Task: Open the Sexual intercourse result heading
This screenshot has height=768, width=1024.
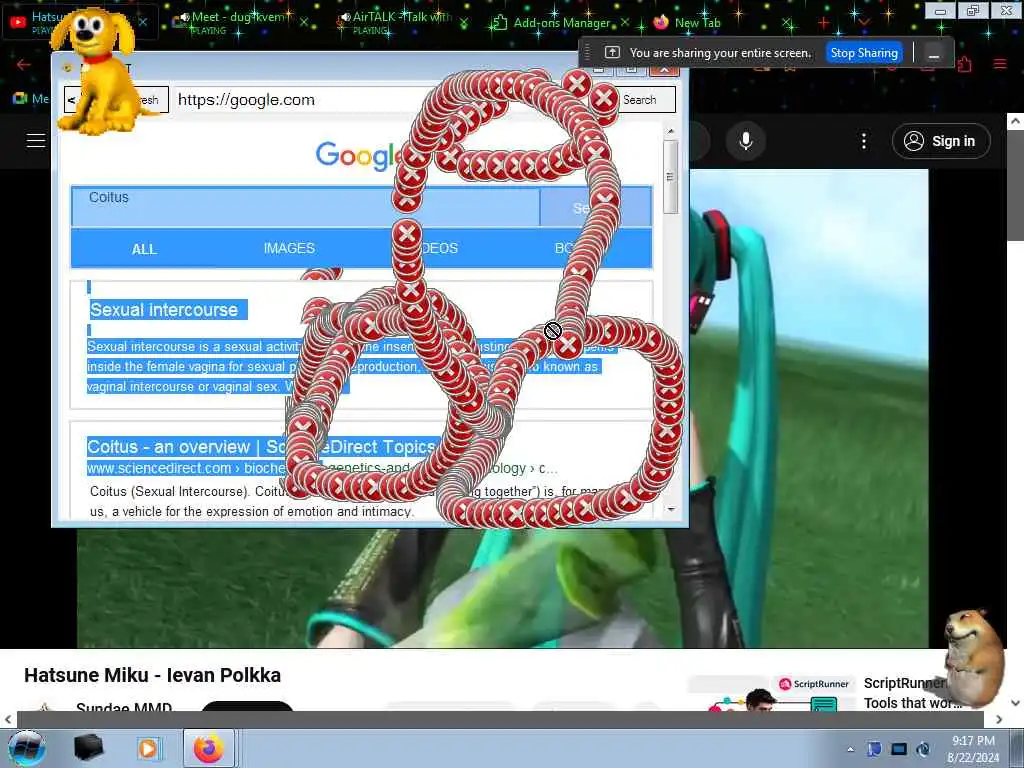Action: [164, 310]
